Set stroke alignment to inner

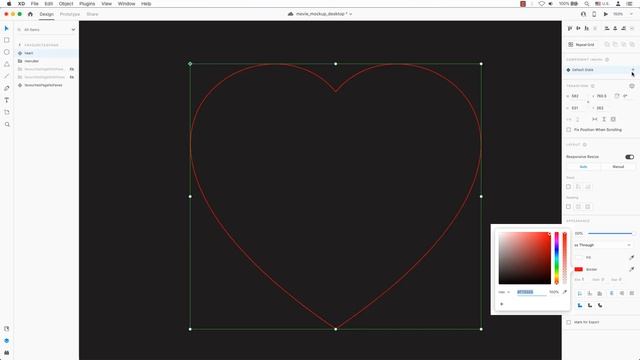click(580, 293)
